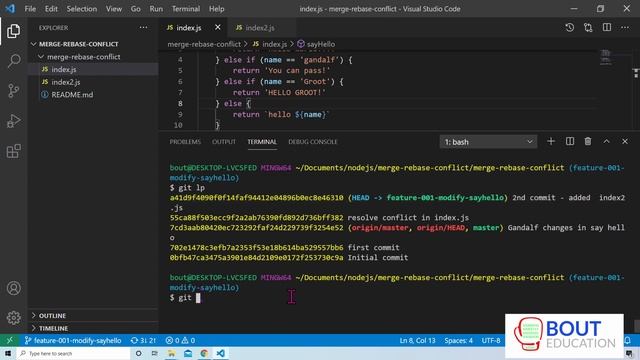Click sayHello symbol in the breadcrumb

click(316, 44)
